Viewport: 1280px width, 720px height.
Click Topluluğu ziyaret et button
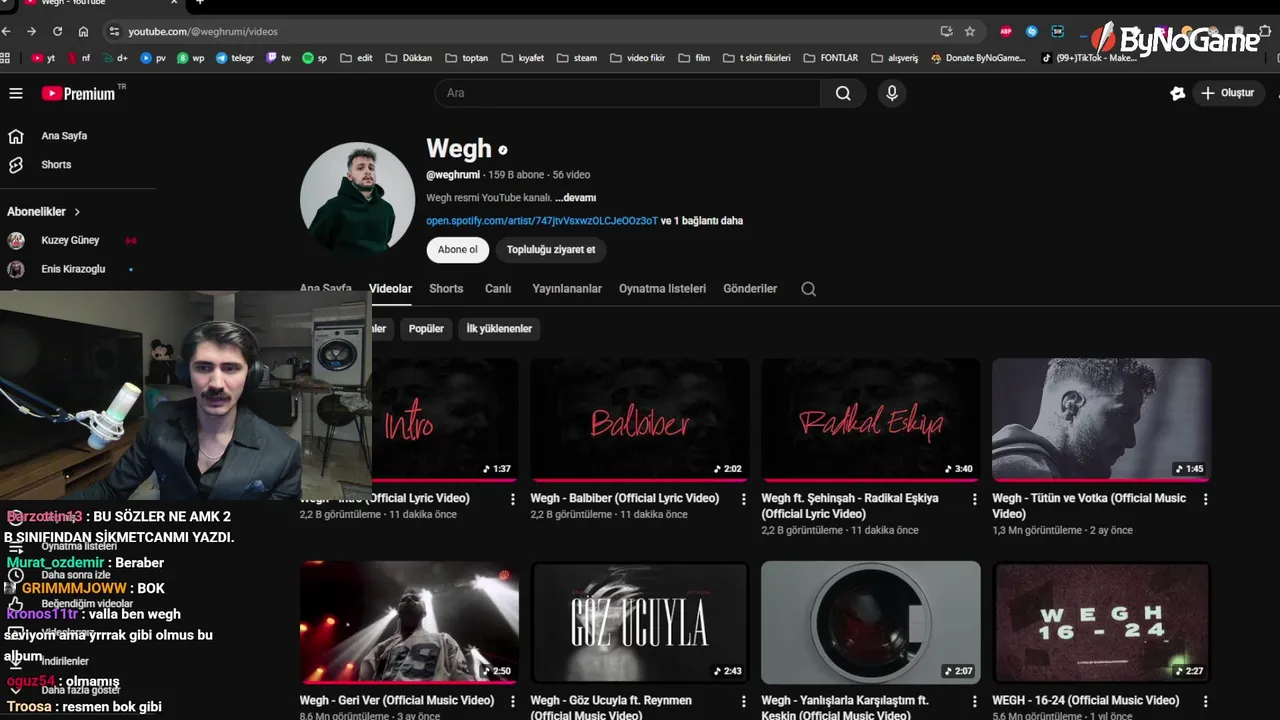[x=551, y=250]
